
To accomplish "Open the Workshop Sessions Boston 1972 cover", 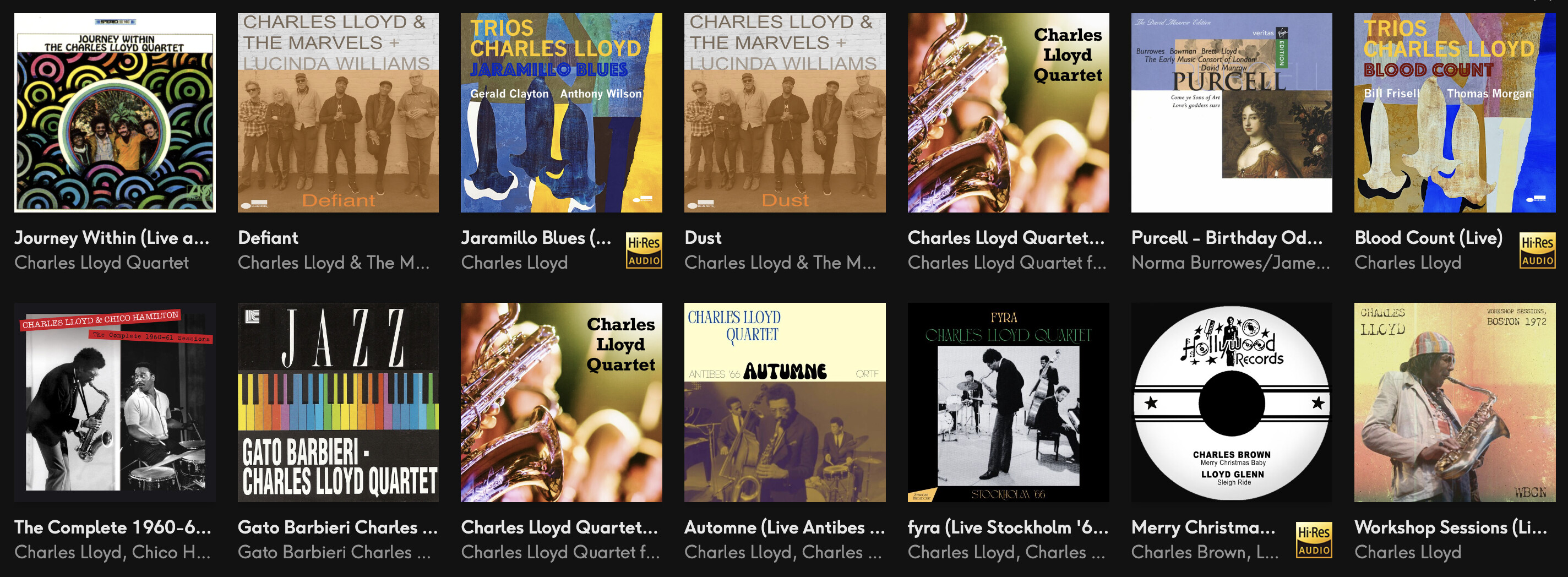I will pos(1455,402).
